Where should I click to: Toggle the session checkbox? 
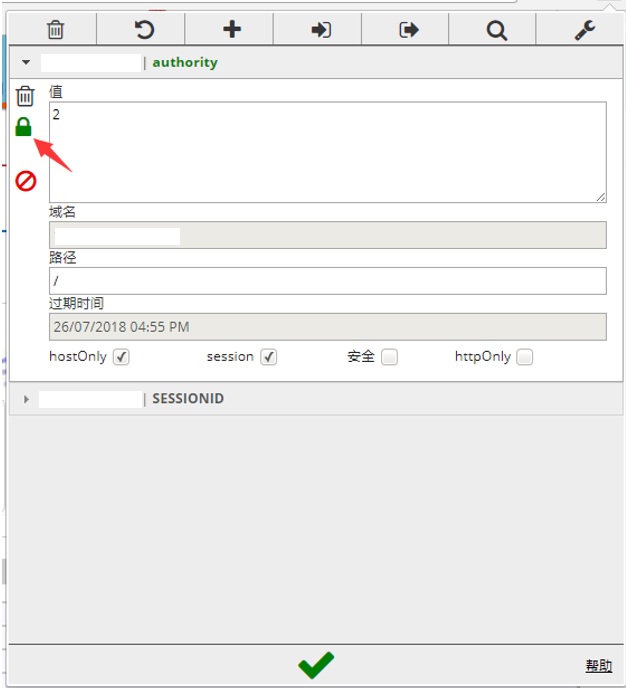click(268, 357)
